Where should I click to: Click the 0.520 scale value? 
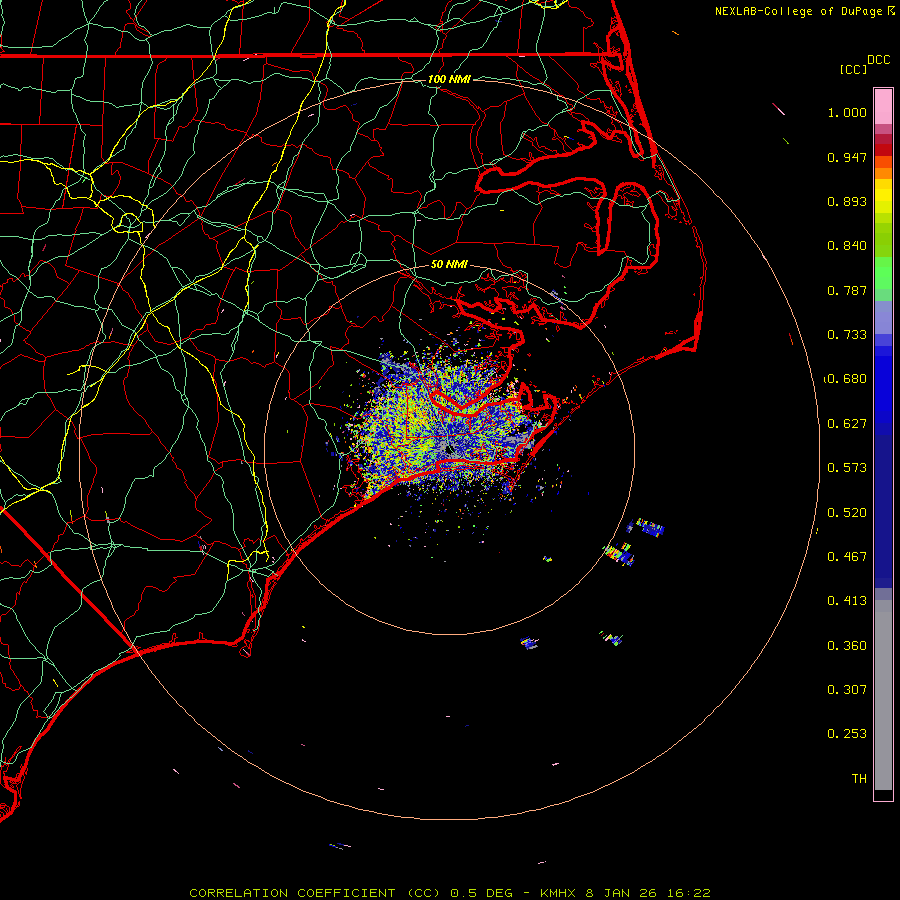click(x=847, y=513)
